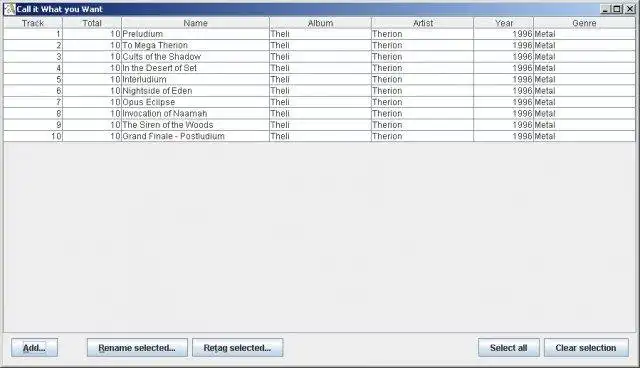Click the Year column header
Screen dimensions: 640x368
pos(504,23)
